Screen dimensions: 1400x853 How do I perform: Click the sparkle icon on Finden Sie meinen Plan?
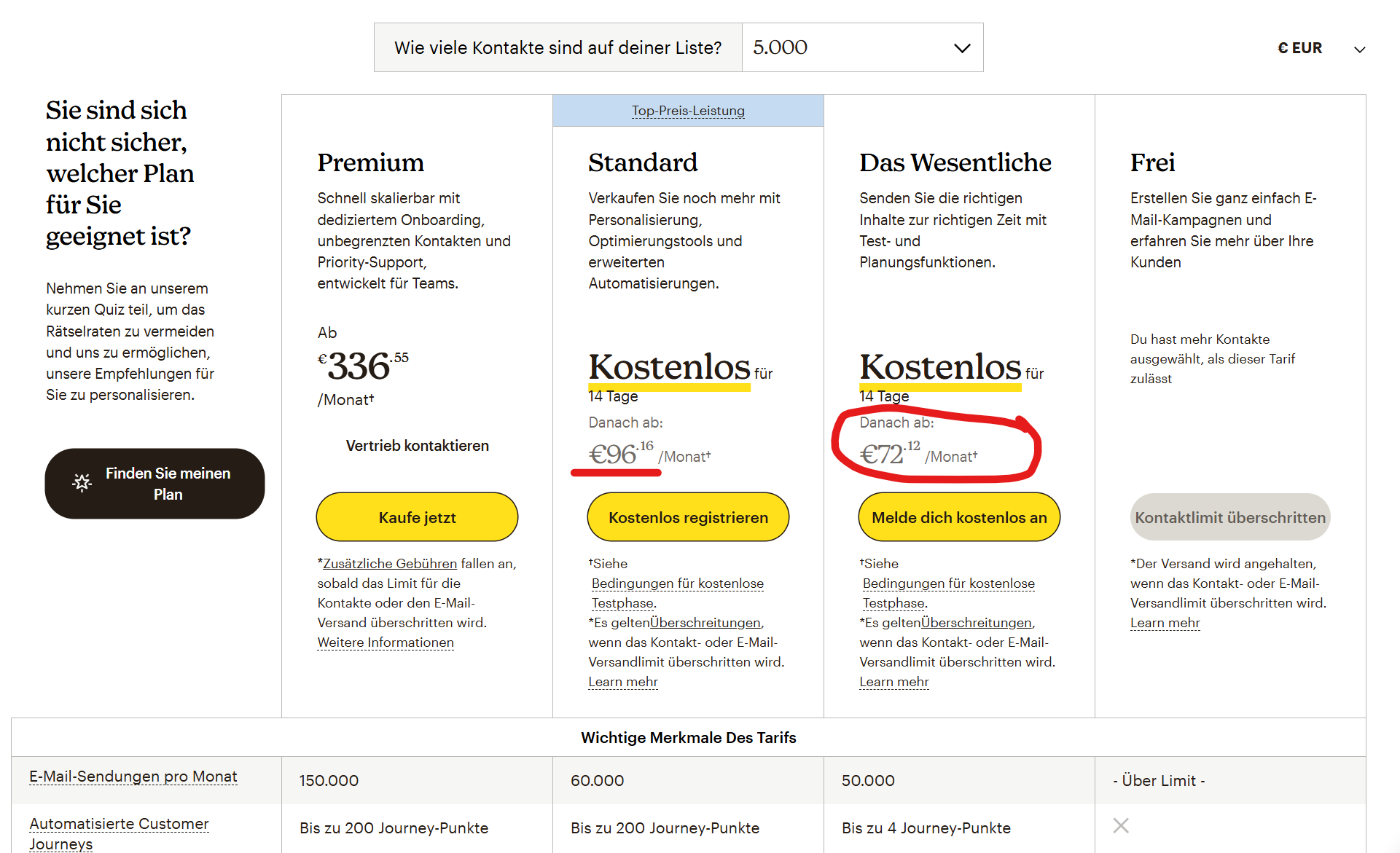coord(82,482)
